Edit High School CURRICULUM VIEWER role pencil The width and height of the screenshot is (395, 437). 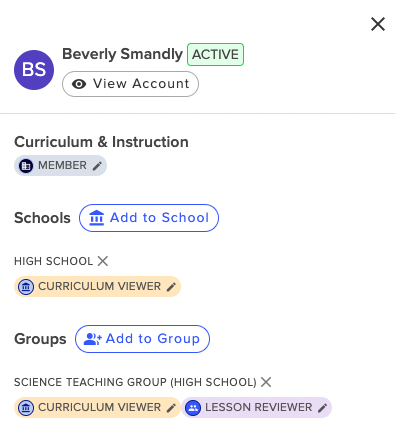coord(171,287)
